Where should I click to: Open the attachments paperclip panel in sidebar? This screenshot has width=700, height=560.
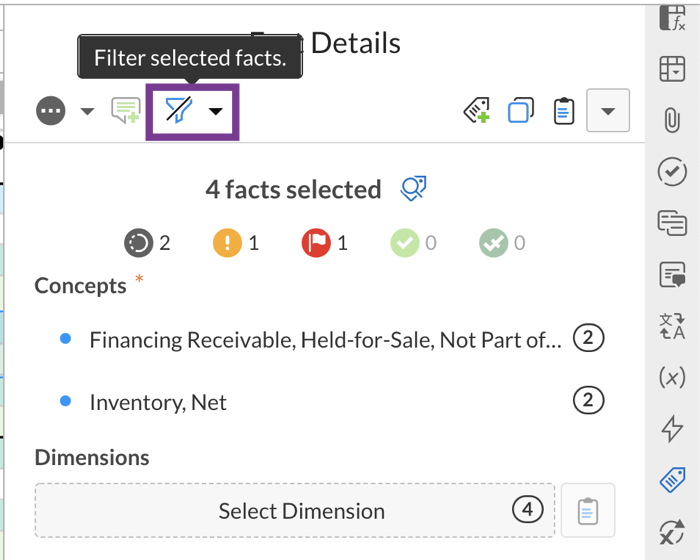[671, 120]
